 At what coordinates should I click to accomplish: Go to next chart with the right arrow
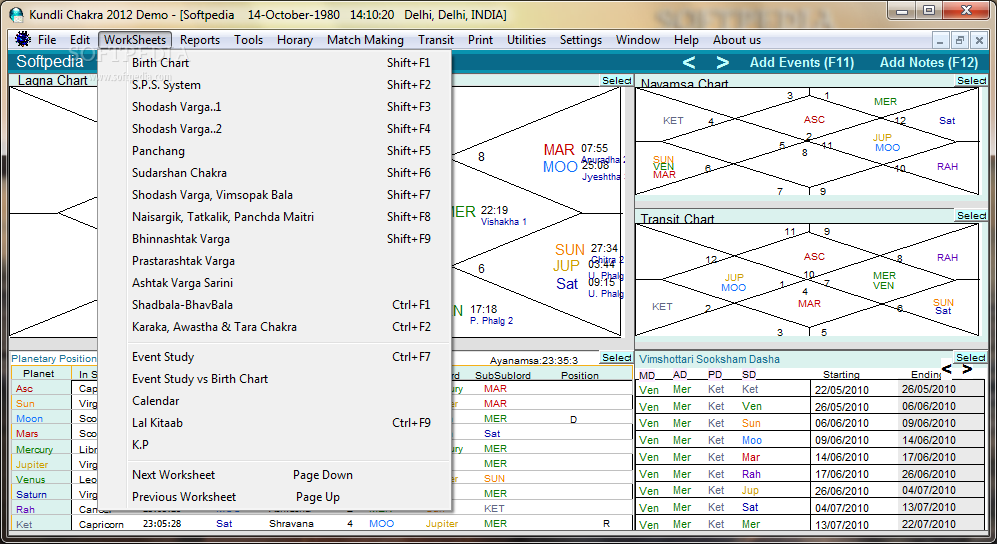[x=722, y=62]
